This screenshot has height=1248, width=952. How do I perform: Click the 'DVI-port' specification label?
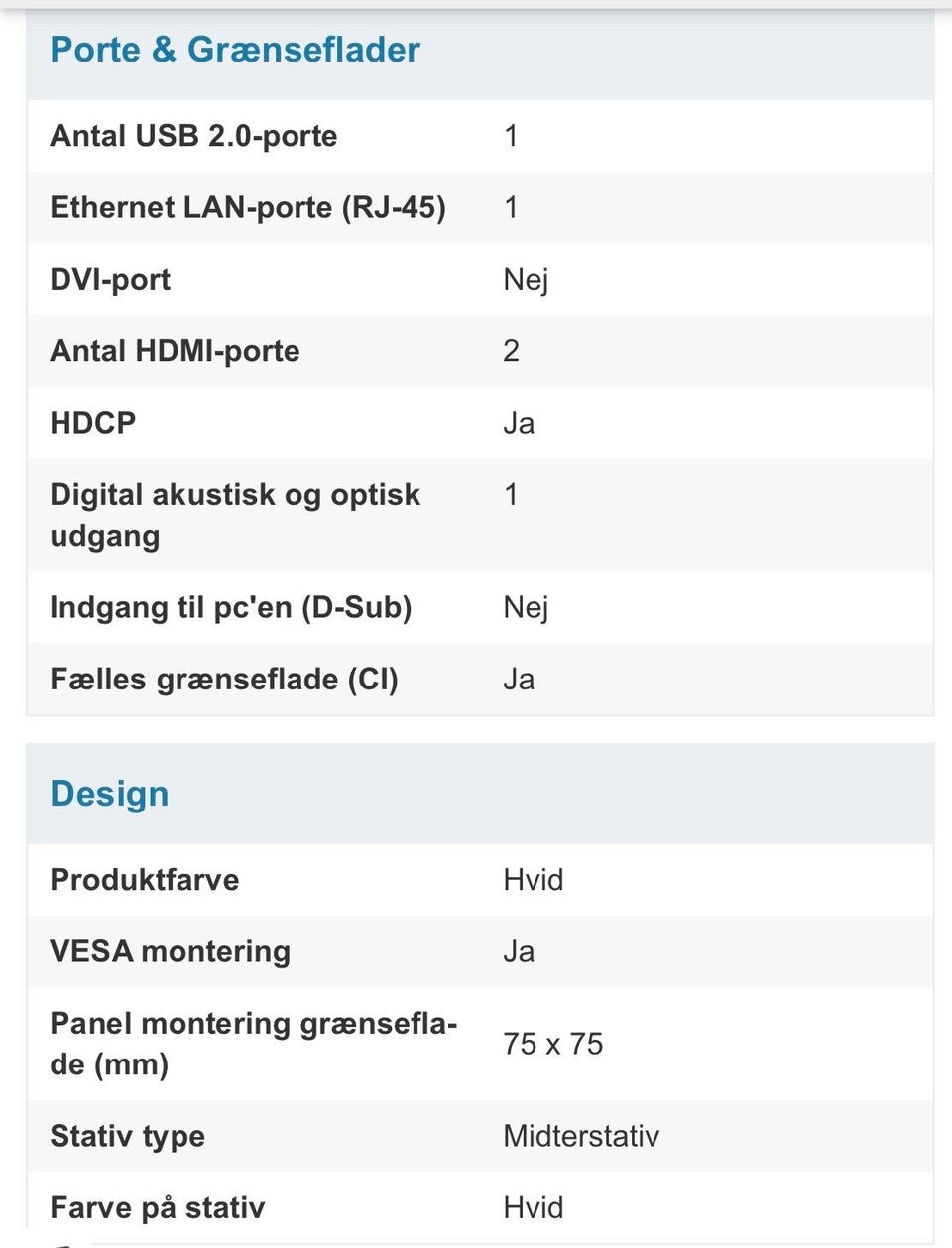tap(110, 280)
